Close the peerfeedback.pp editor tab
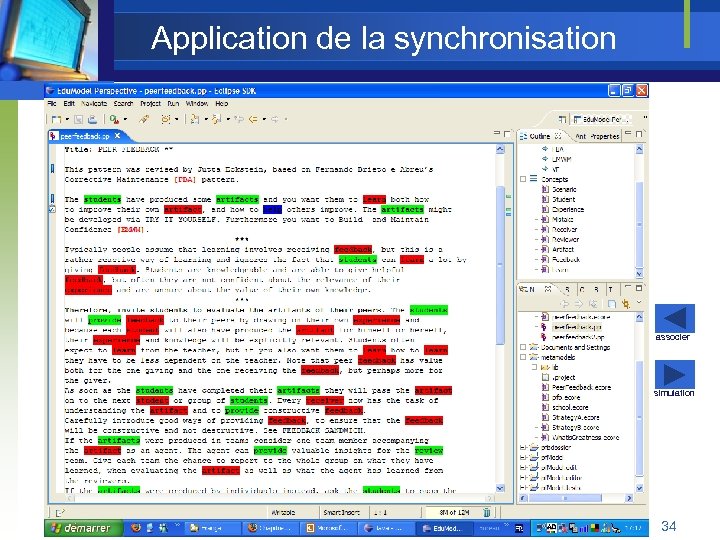Viewport: 720px width, 540px height. (x=118, y=136)
